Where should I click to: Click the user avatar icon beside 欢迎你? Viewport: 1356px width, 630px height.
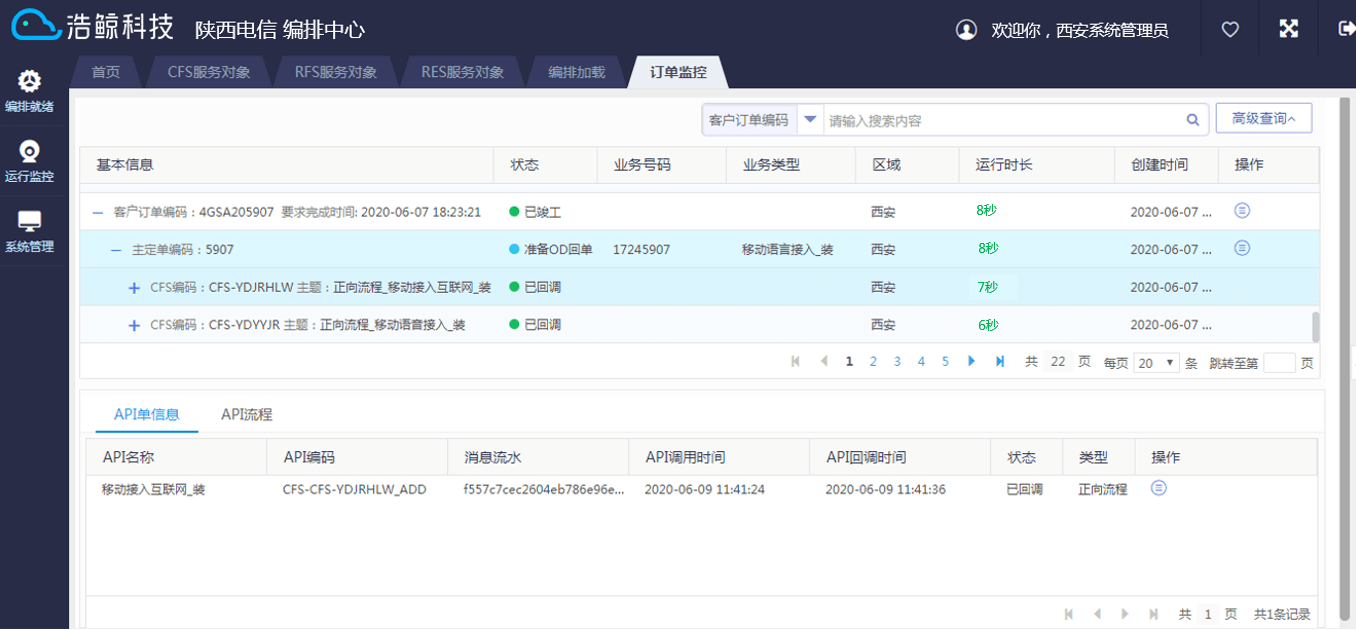(966, 30)
